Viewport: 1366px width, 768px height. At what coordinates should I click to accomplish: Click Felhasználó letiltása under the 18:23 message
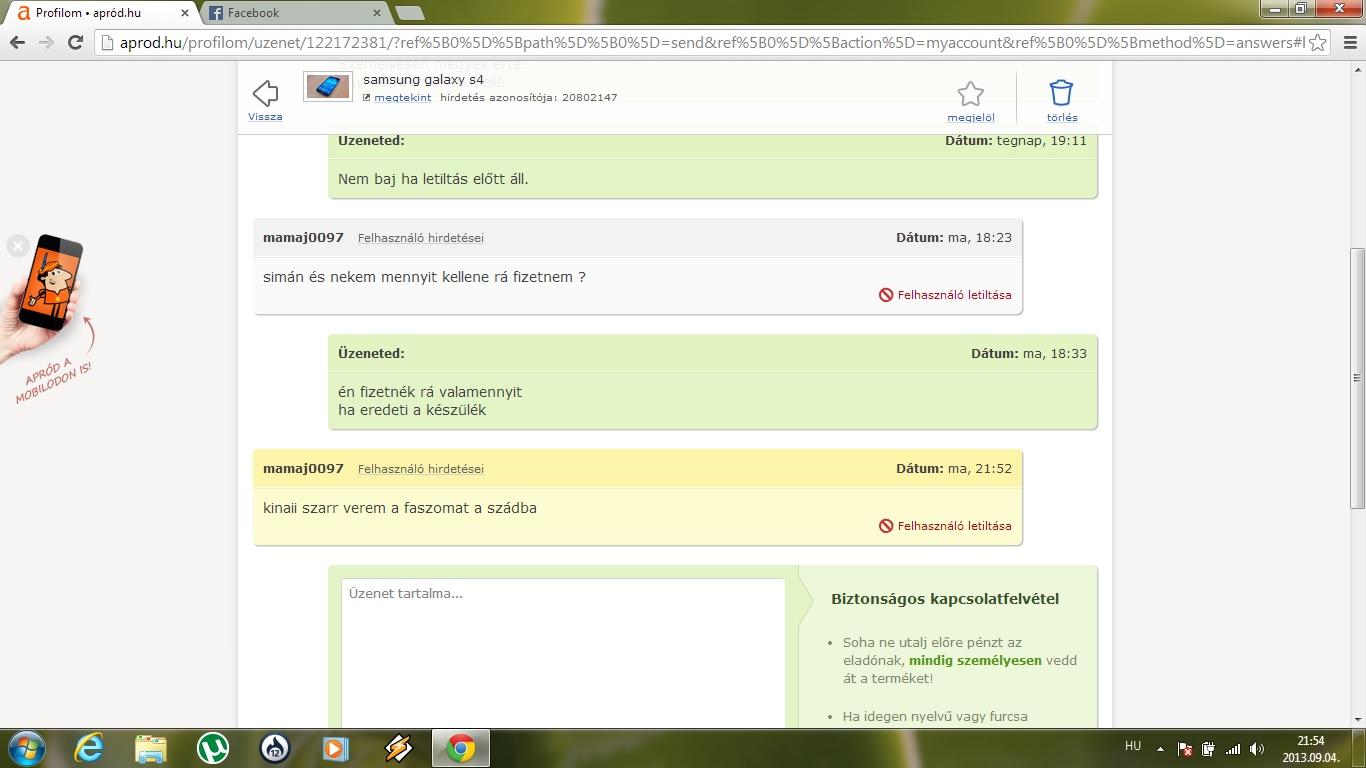945,295
